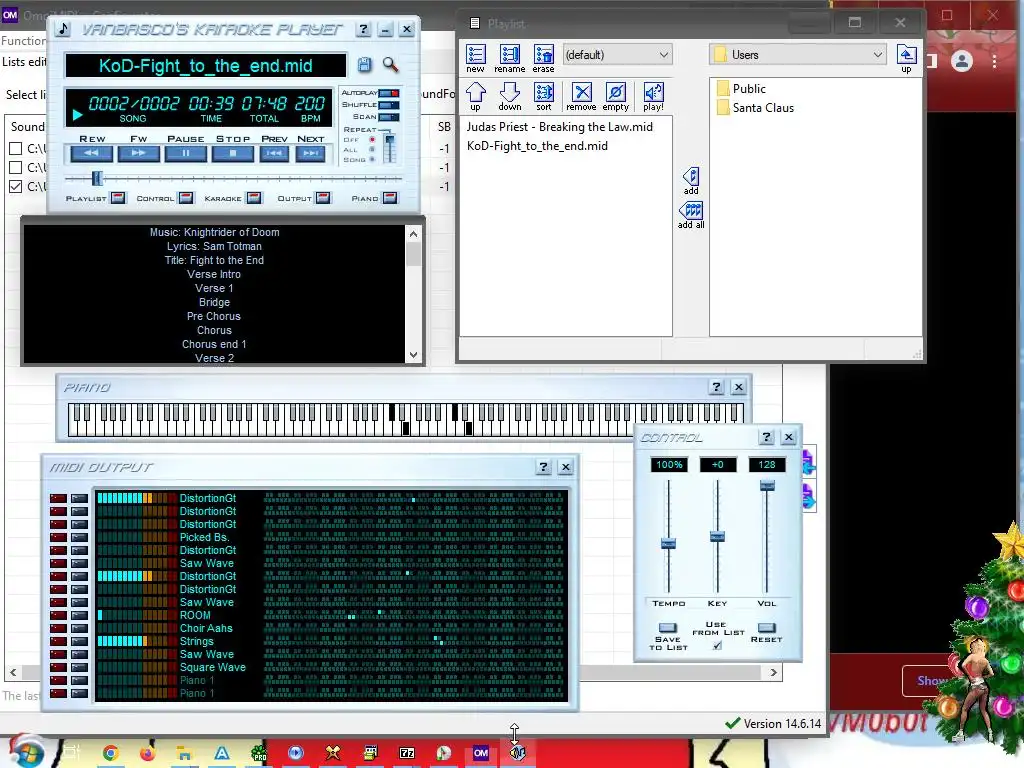This screenshot has height=768, width=1024.
Task: Move song down with down arrow icon
Action: 509,97
